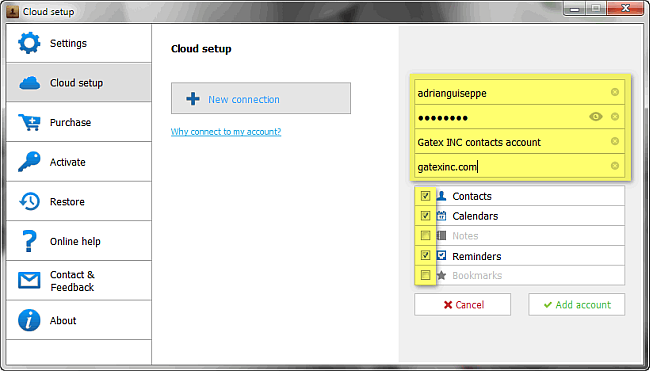Click the New connection button

pyautogui.click(x=261, y=98)
